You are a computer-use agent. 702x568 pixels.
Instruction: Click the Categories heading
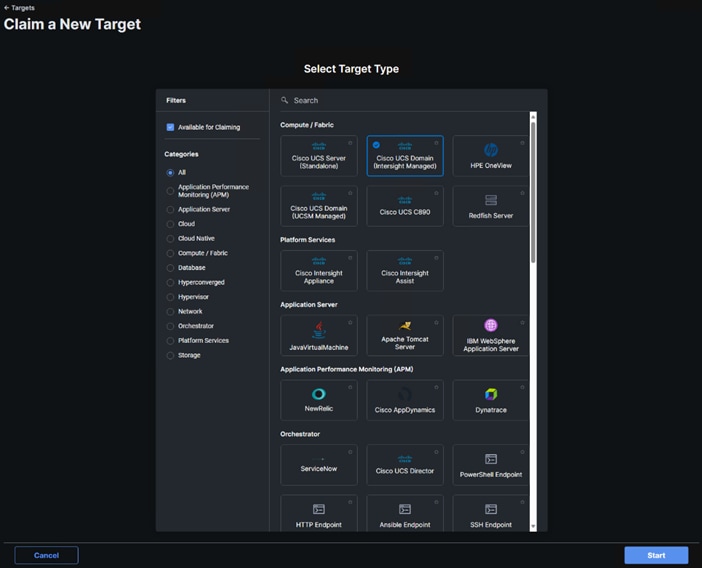click(x=181, y=154)
